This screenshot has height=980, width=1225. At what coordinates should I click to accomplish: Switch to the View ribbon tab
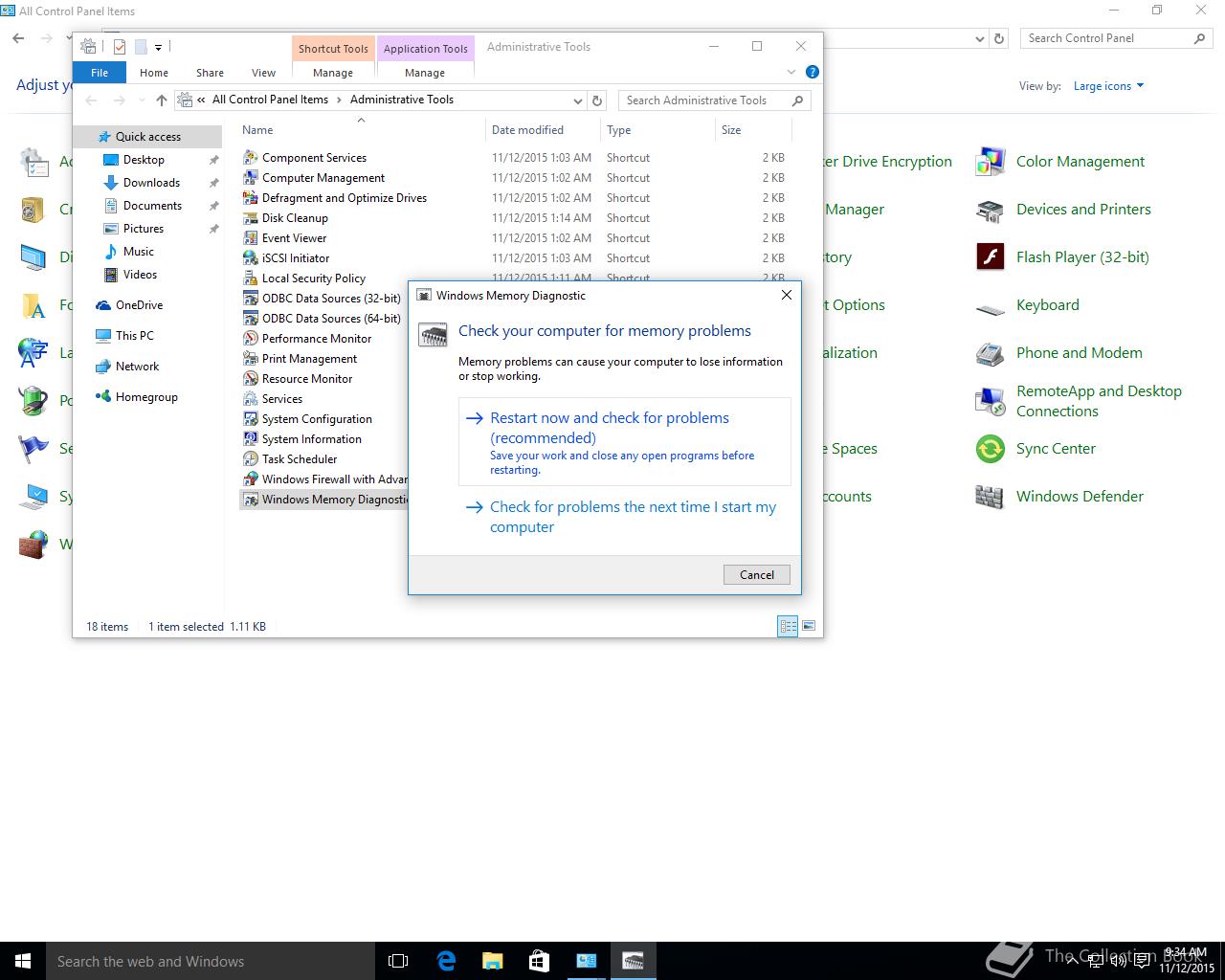263,73
